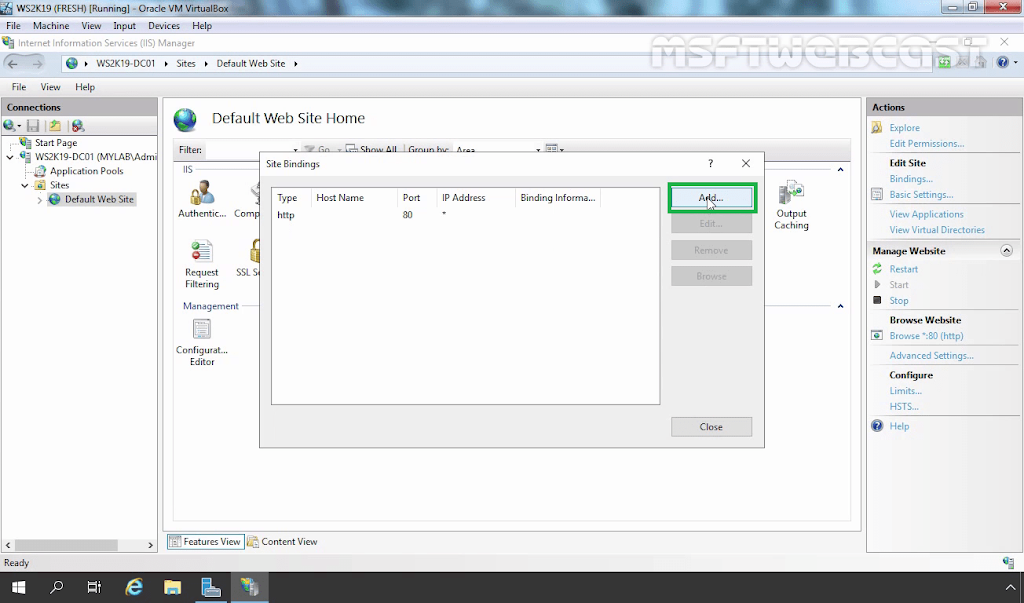This screenshot has height=603, width=1024.
Task: Click the open folder connections icon
Action: (55, 125)
